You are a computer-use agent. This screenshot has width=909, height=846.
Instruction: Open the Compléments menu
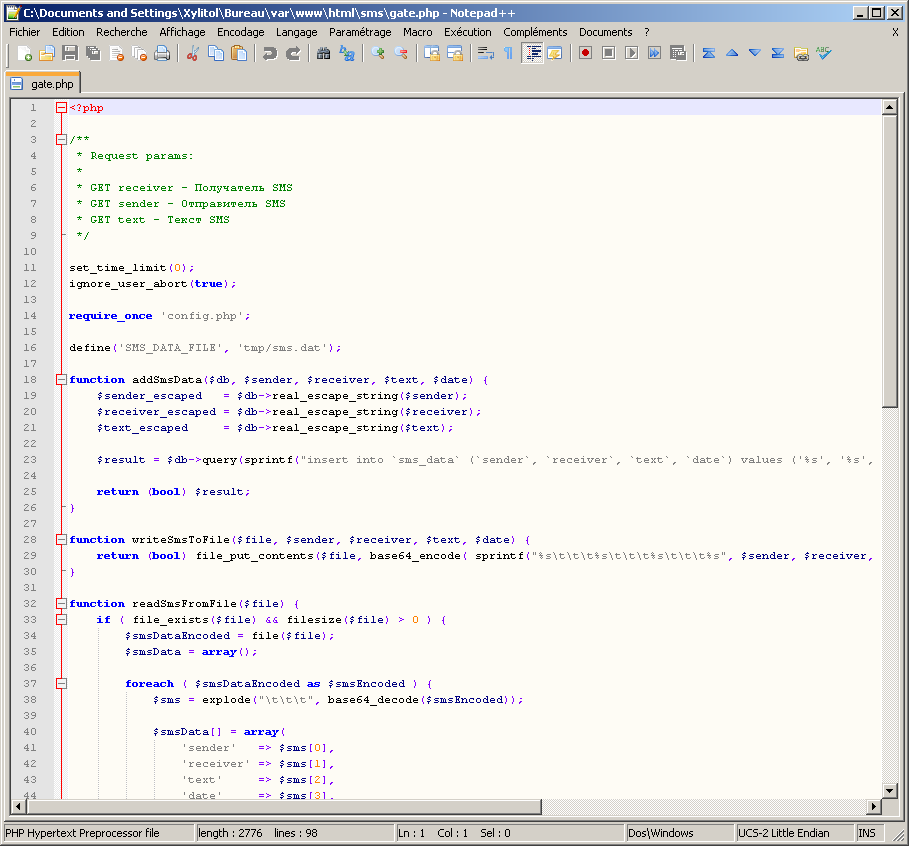click(535, 32)
